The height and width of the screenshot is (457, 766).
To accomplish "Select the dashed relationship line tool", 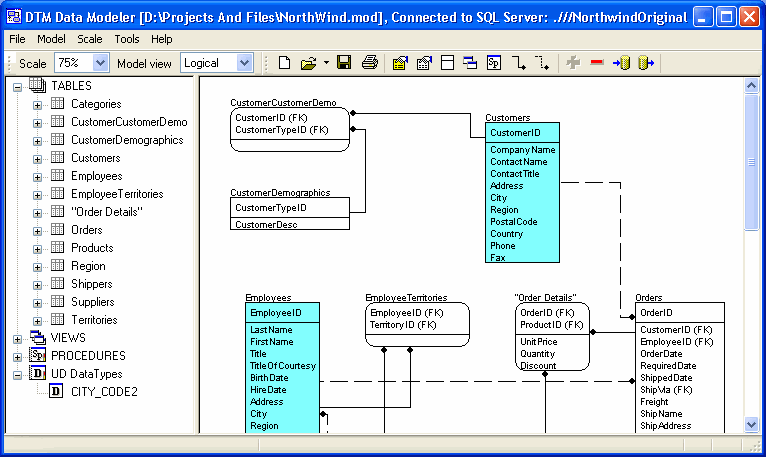I will click(x=542, y=63).
